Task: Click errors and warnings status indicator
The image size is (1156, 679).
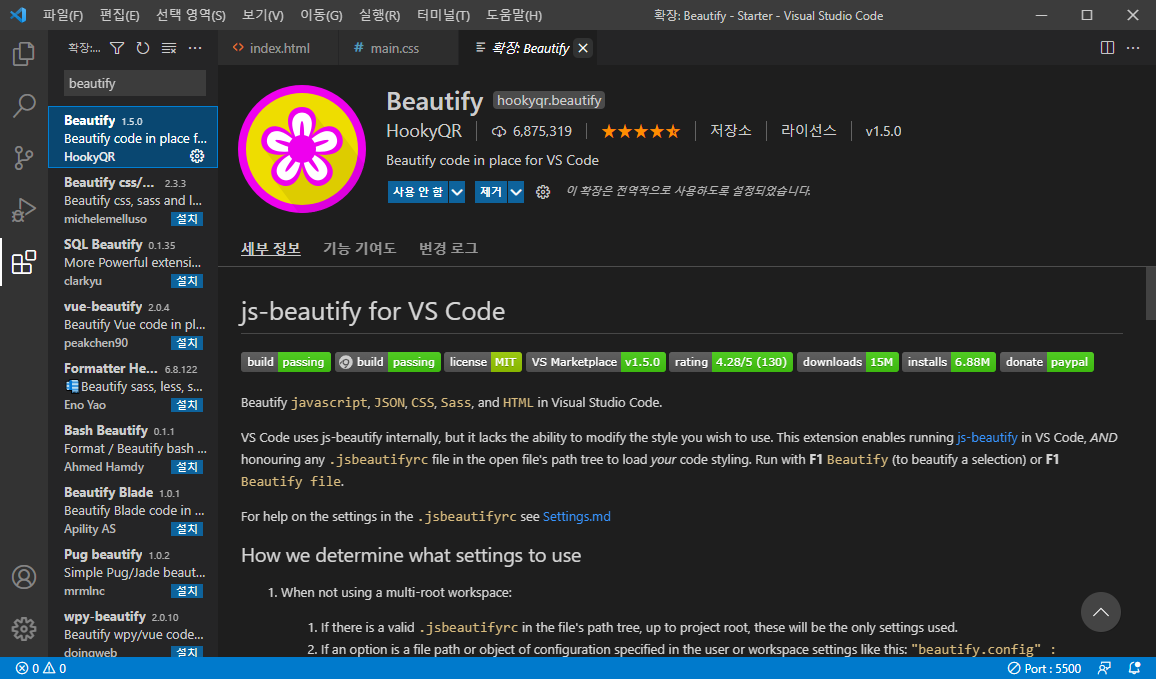Action: (x=41, y=669)
